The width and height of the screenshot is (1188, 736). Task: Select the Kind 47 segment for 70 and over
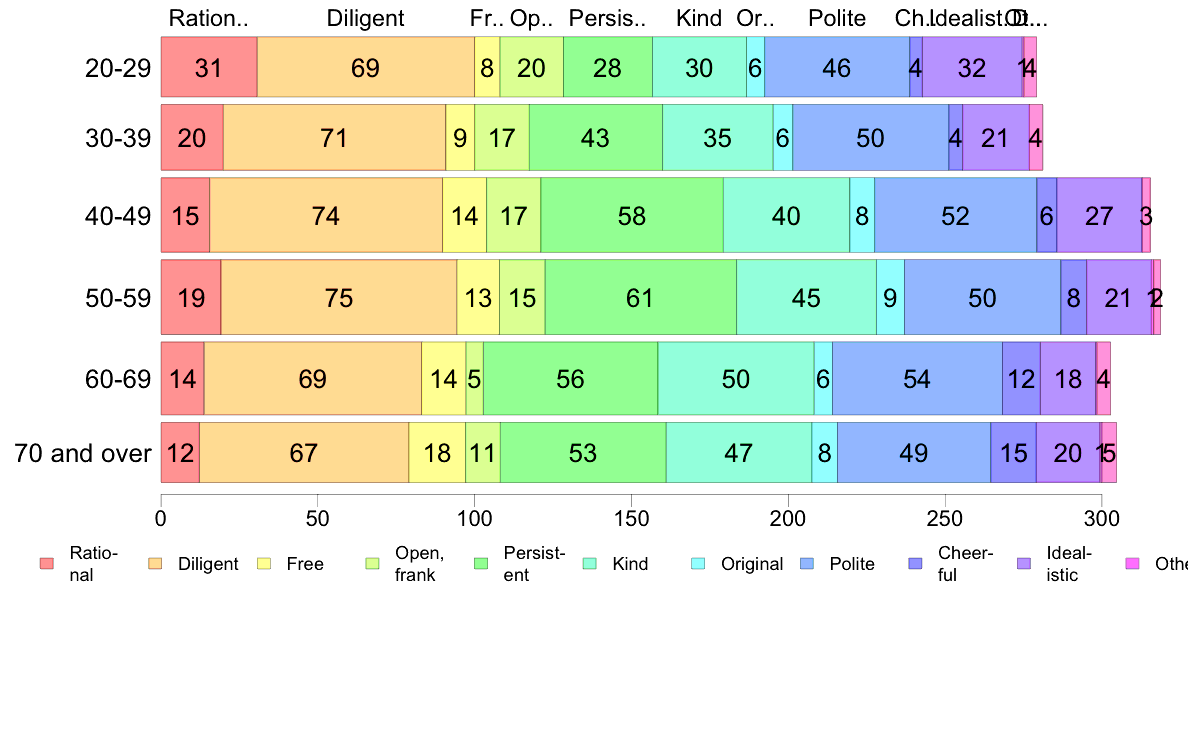739,453
